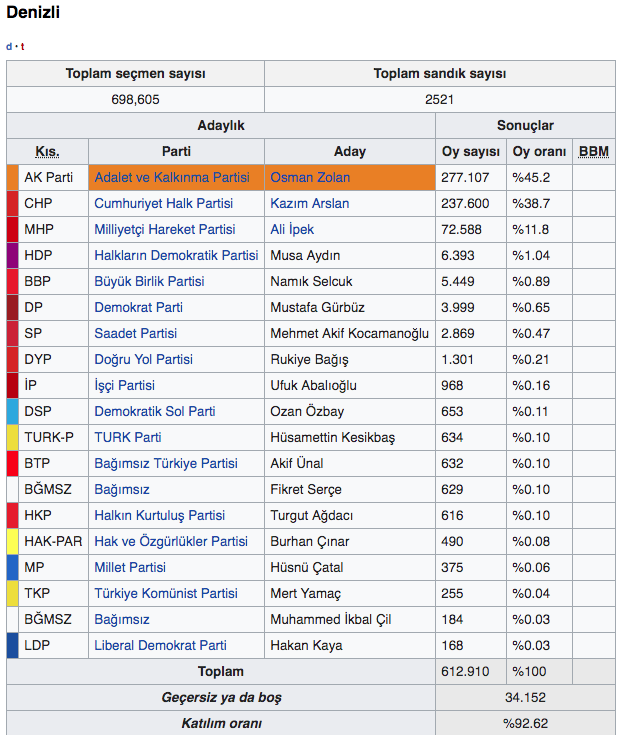Viewport: 617px width, 735px height.
Task: Click the Kazım Arslan link
Action: pos(310,204)
